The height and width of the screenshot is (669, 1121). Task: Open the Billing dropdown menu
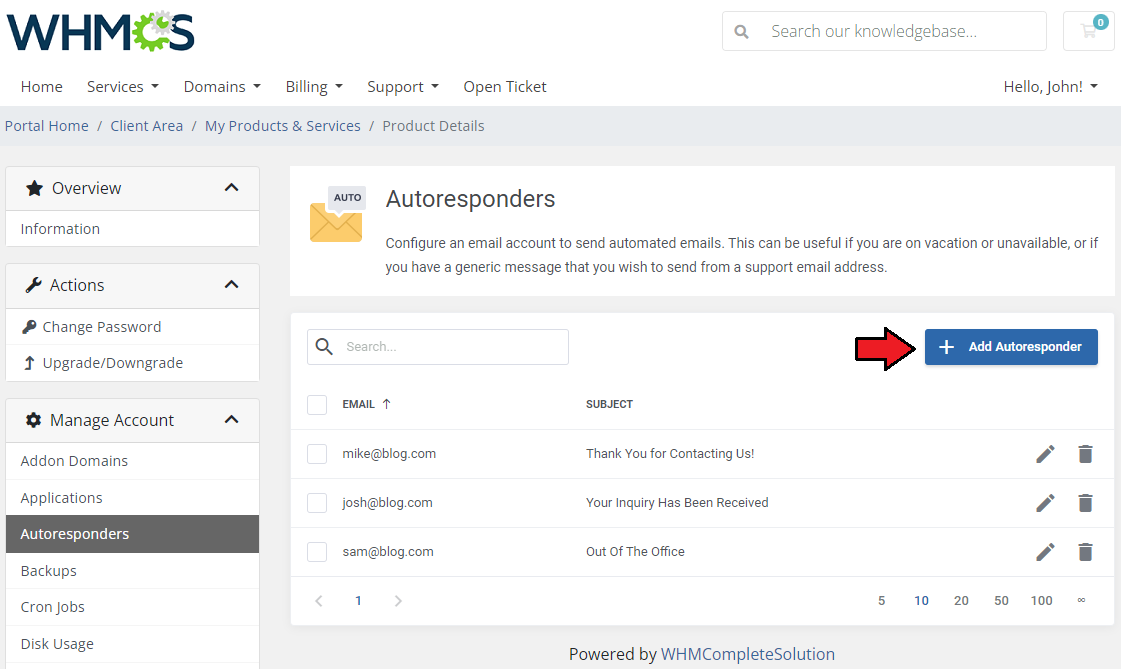tap(315, 86)
